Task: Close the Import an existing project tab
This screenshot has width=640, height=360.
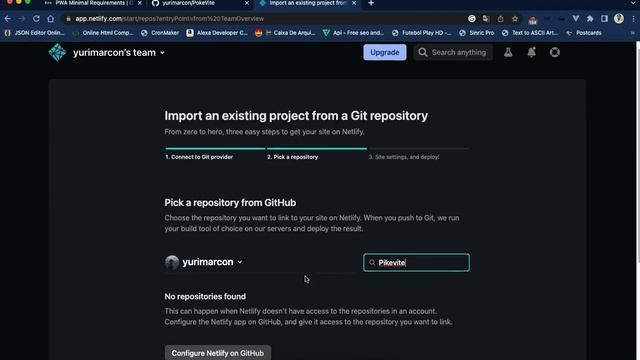Action: (354, 3)
